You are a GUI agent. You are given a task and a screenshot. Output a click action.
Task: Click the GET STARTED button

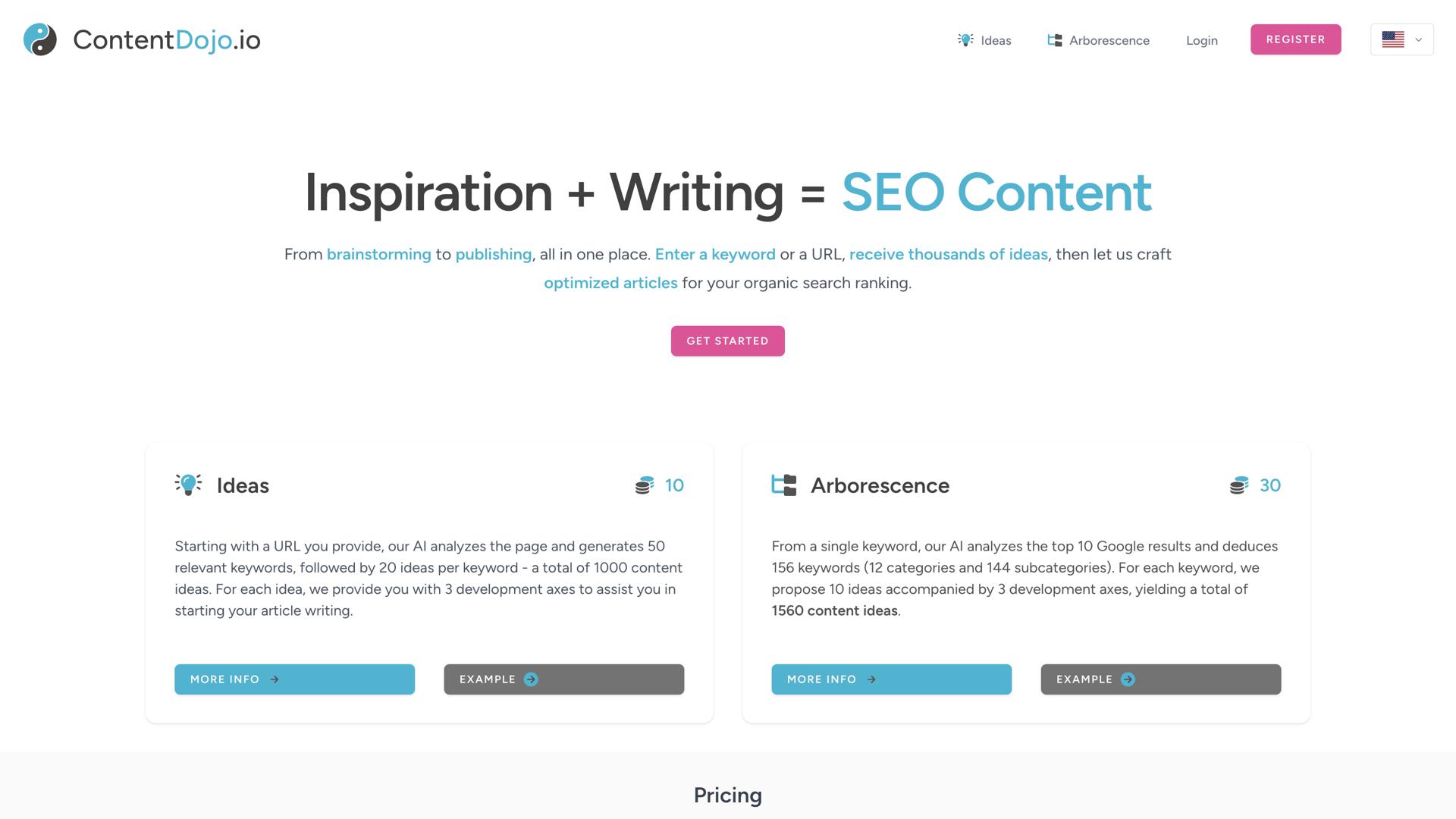point(727,340)
